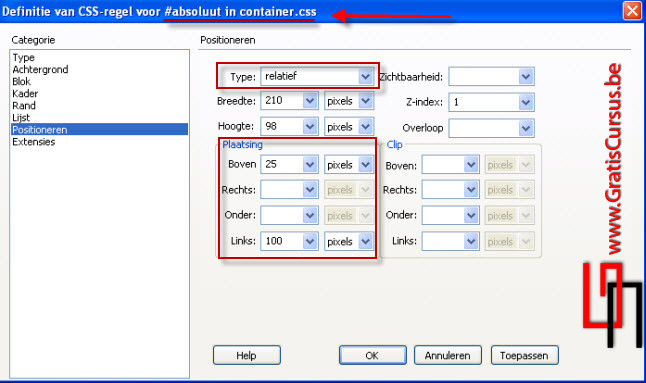Image resolution: width=646 pixels, height=383 pixels.
Task: Click the Annuleren button
Action: click(447, 355)
